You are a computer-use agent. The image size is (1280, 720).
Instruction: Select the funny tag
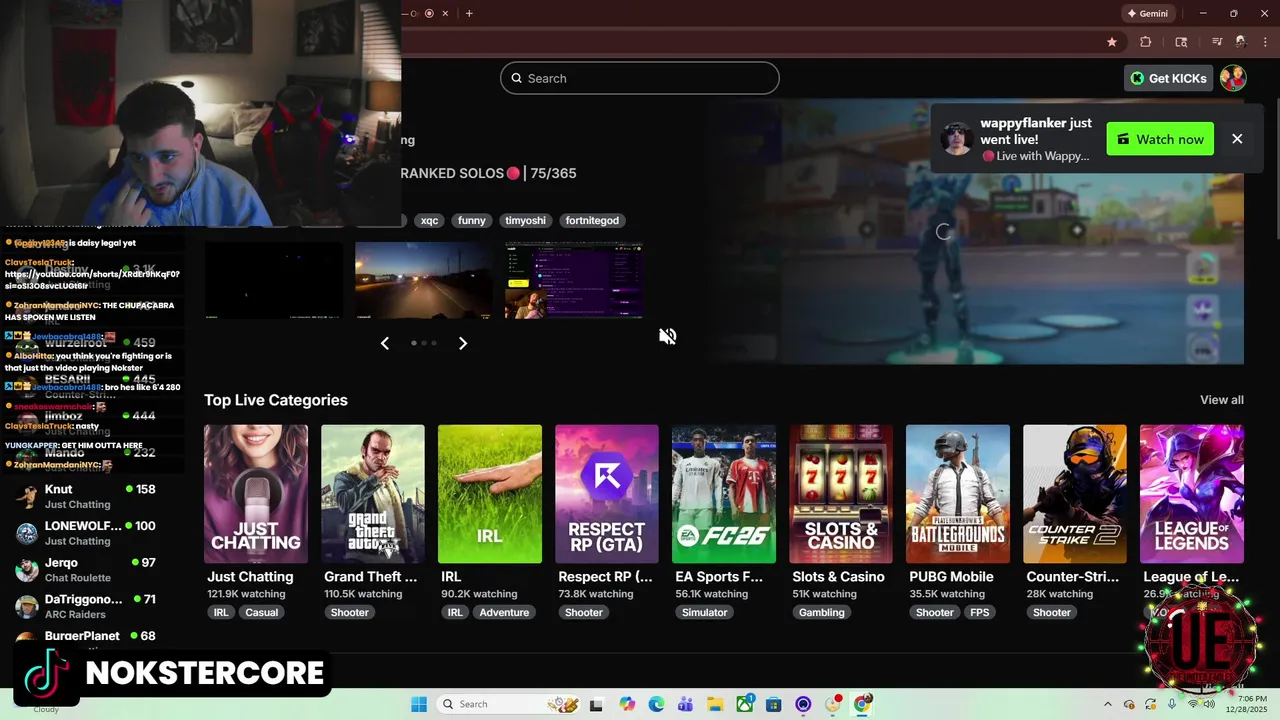point(472,220)
